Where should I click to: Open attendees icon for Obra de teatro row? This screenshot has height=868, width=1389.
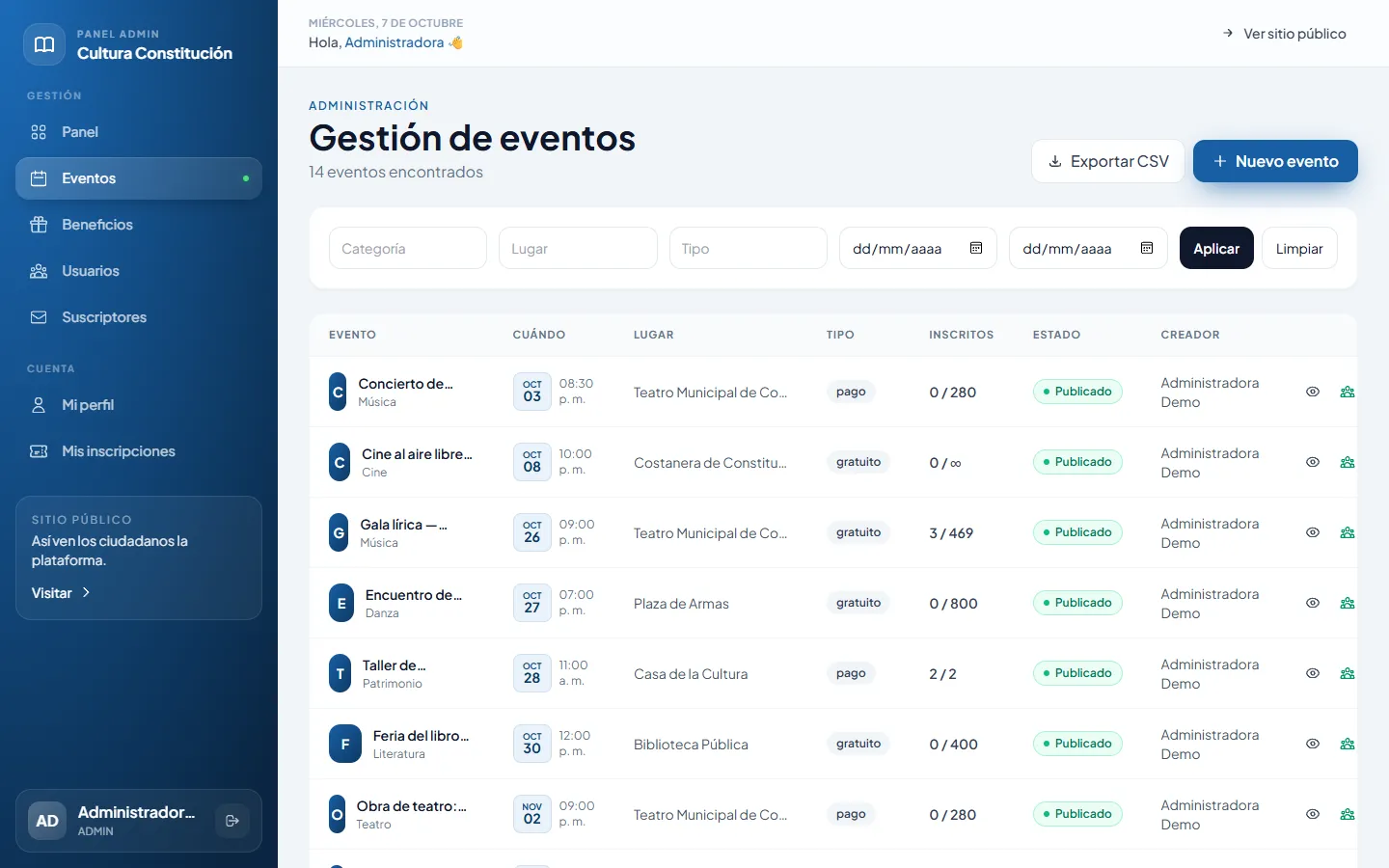(1348, 814)
